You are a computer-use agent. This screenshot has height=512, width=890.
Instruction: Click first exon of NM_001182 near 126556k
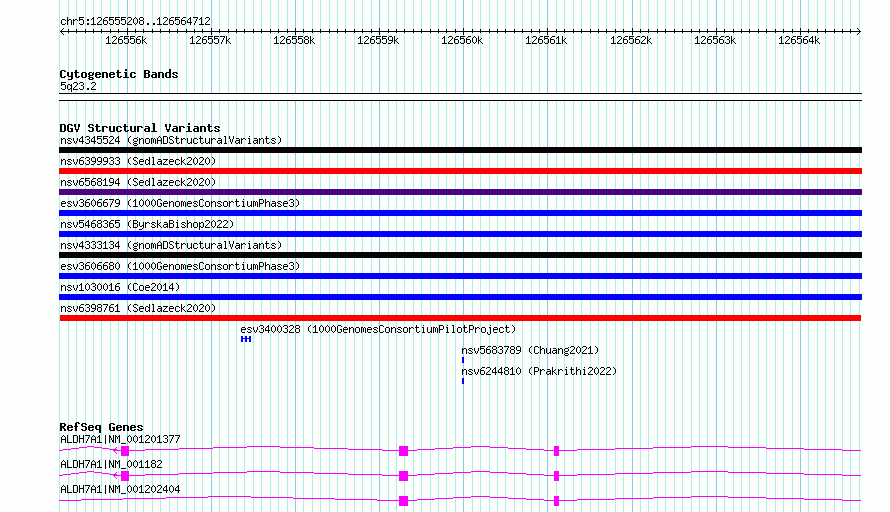click(x=125, y=476)
